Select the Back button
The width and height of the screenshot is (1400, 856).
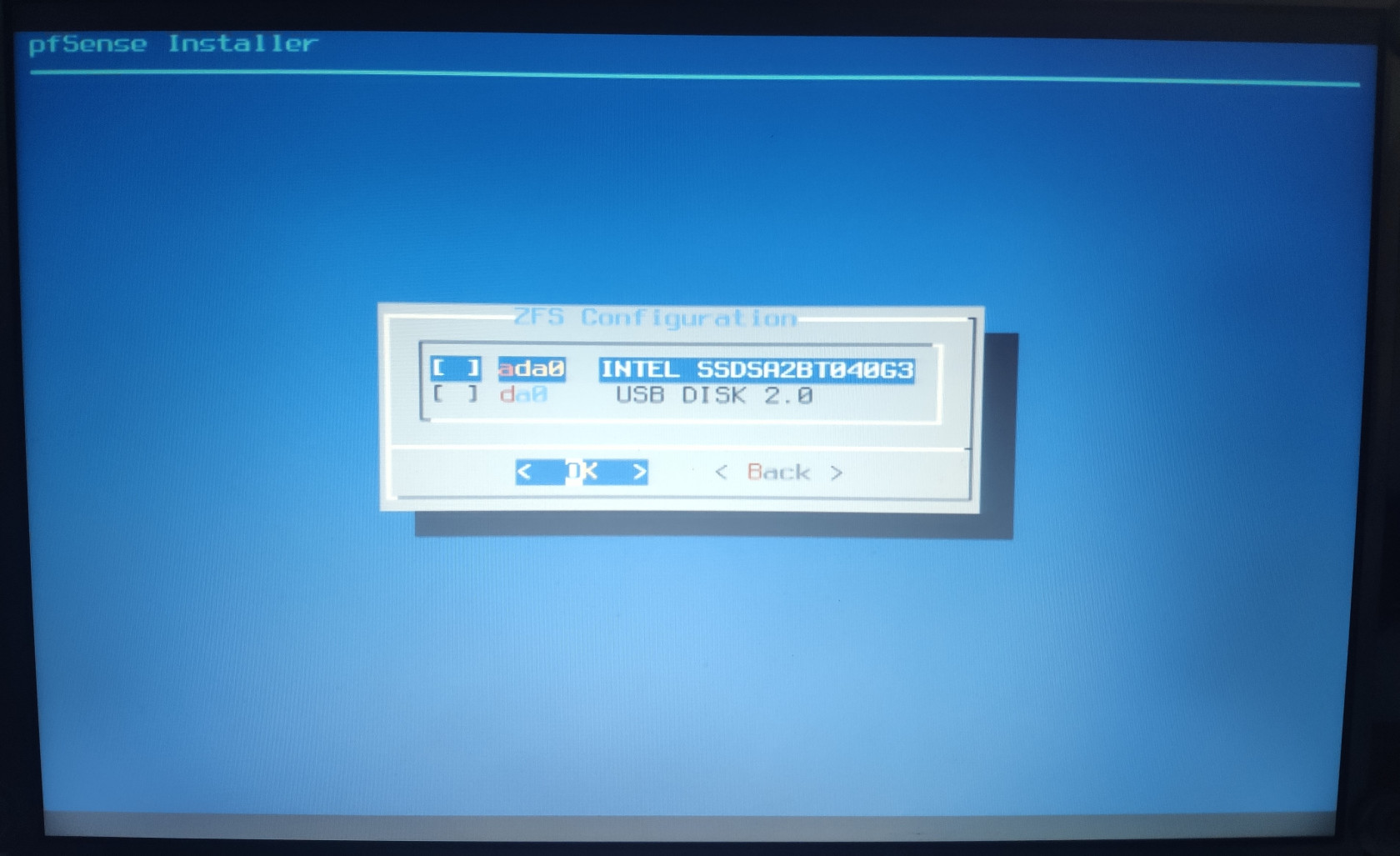pyautogui.click(x=779, y=473)
